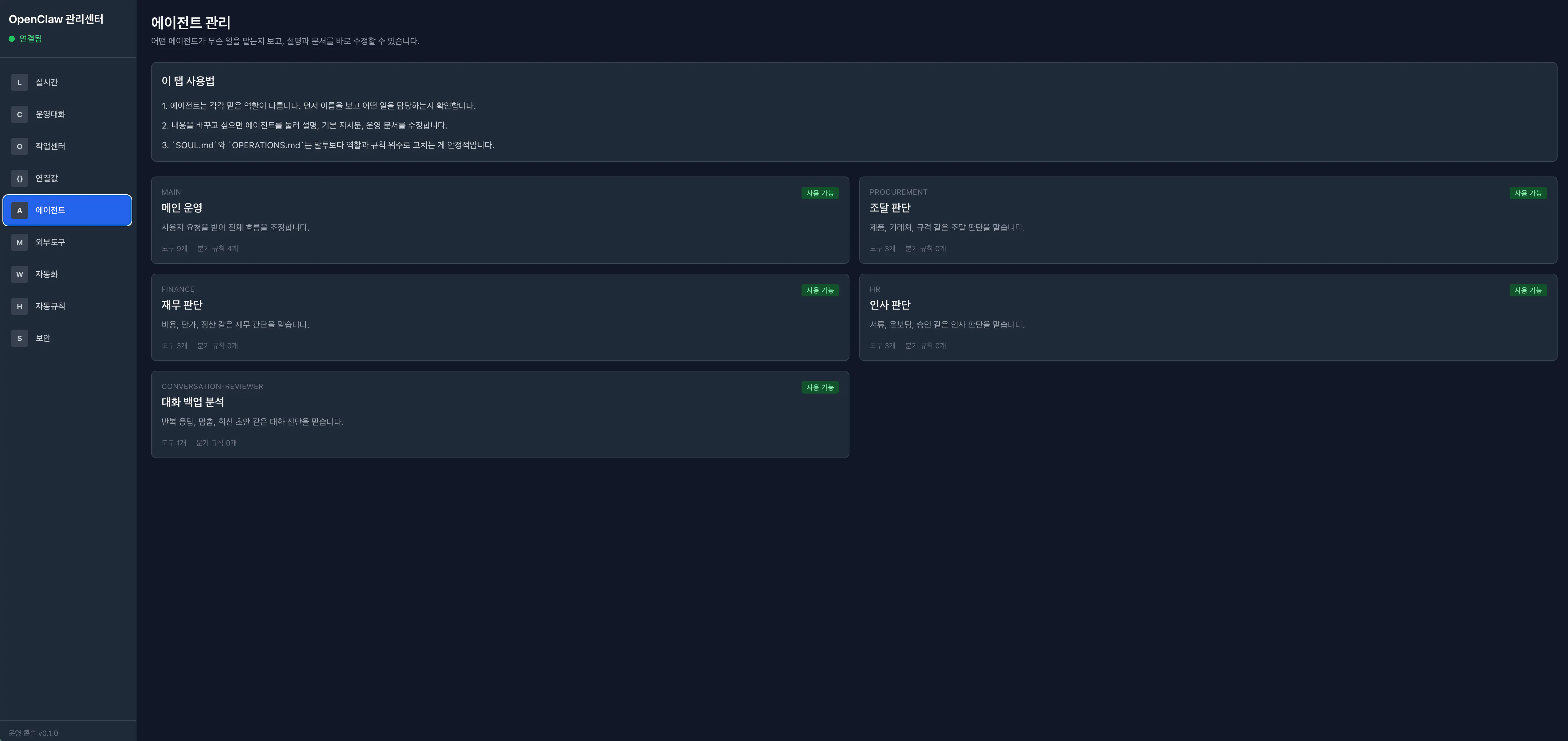Open the 메인 운영 agent card
1568x741 pixels.
tap(499, 220)
